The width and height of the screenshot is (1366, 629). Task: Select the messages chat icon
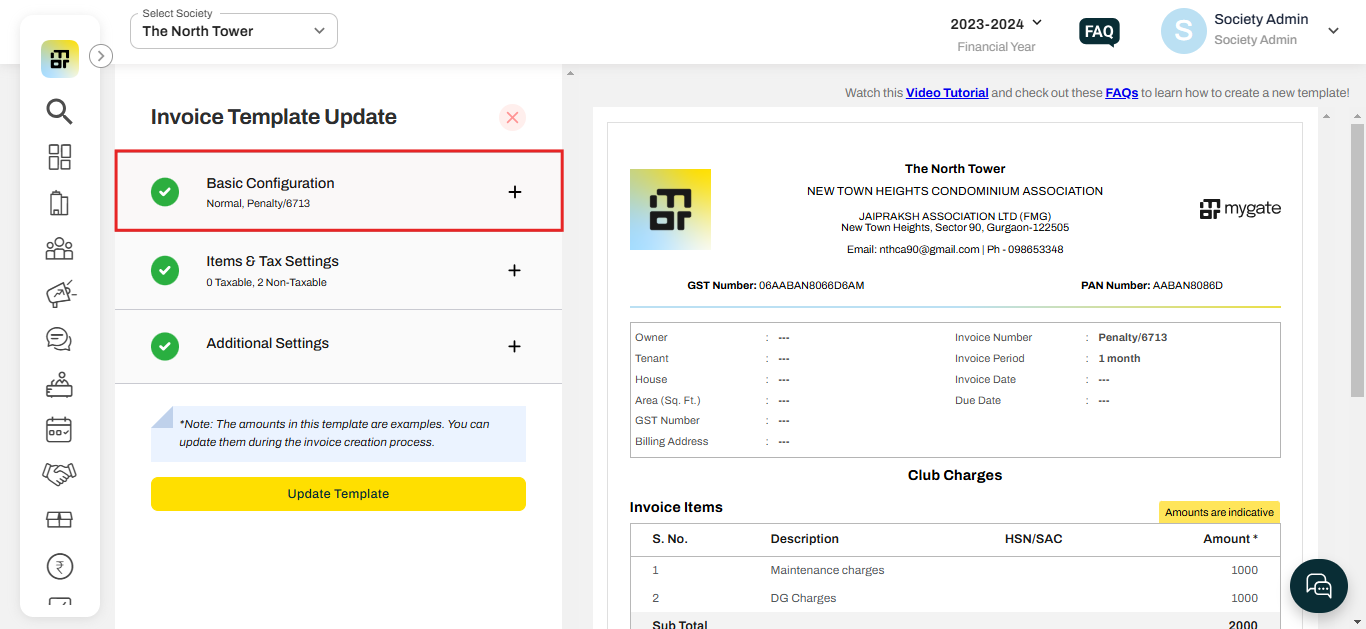coord(59,339)
